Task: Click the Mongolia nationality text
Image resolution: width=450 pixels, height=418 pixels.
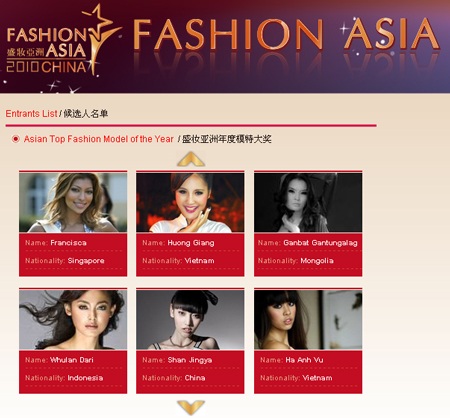Action: pyautogui.click(x=317, y=261)
